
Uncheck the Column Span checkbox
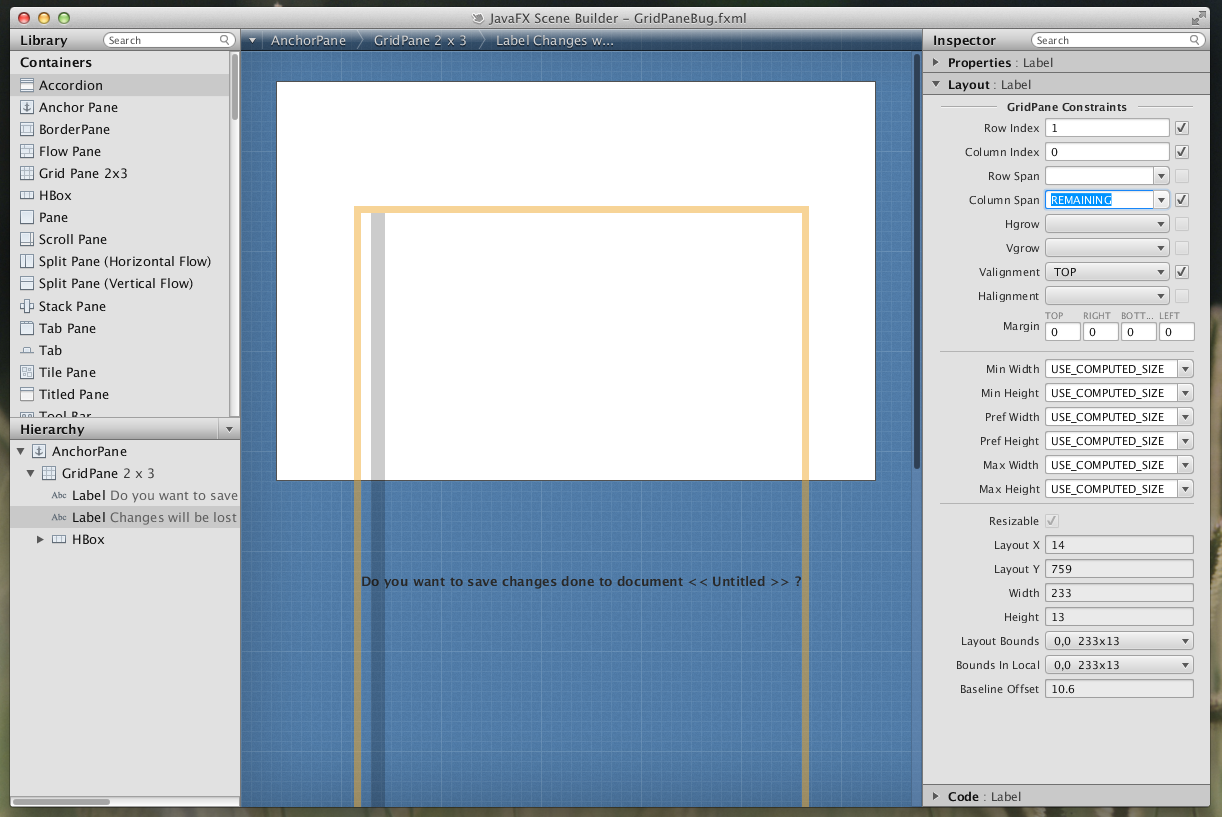pos(1182,200)
